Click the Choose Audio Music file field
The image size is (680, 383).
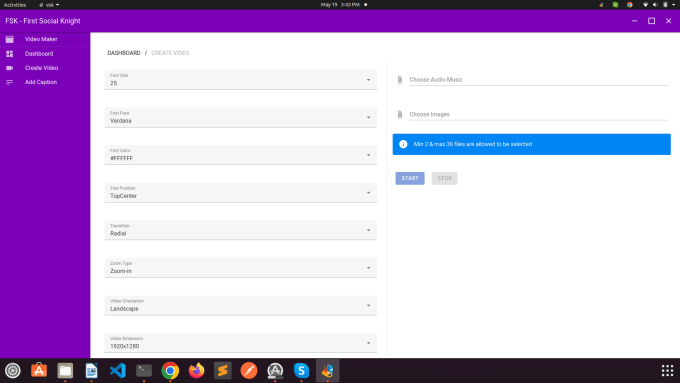[539, 80]
